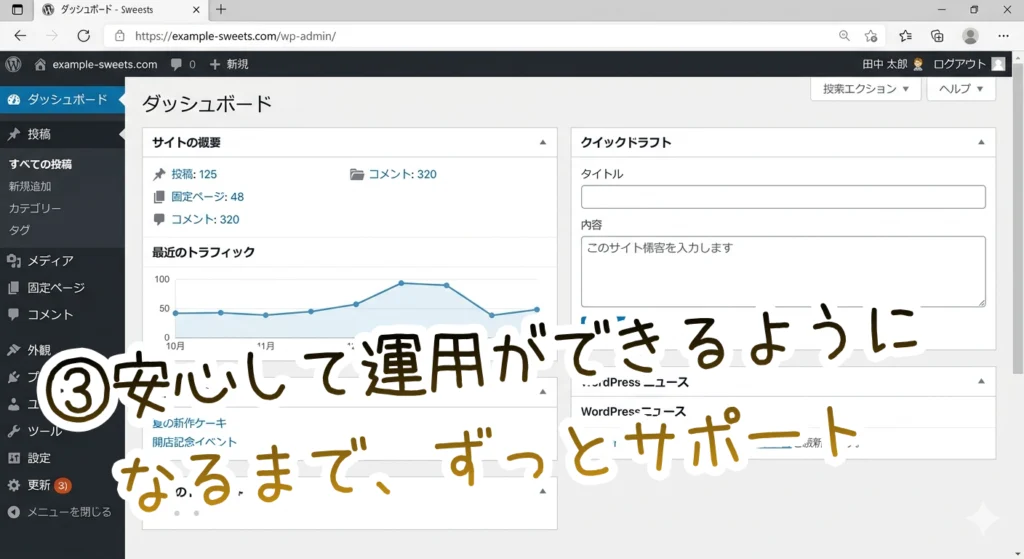Open browser settings and more menu
Image resolution: width=1024 pixels, height=559 pixels.
(x=1004, y=36)
